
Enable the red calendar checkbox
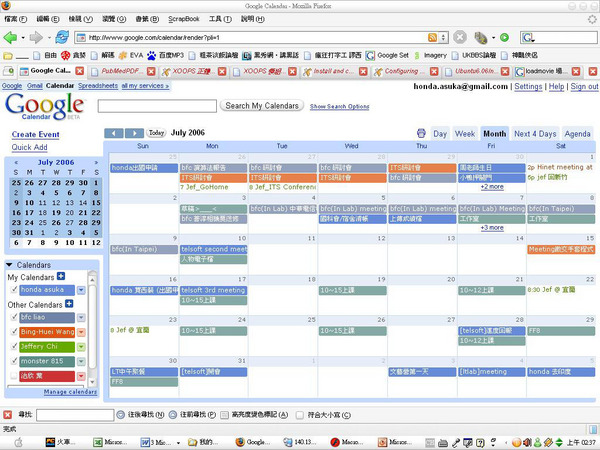14,376
